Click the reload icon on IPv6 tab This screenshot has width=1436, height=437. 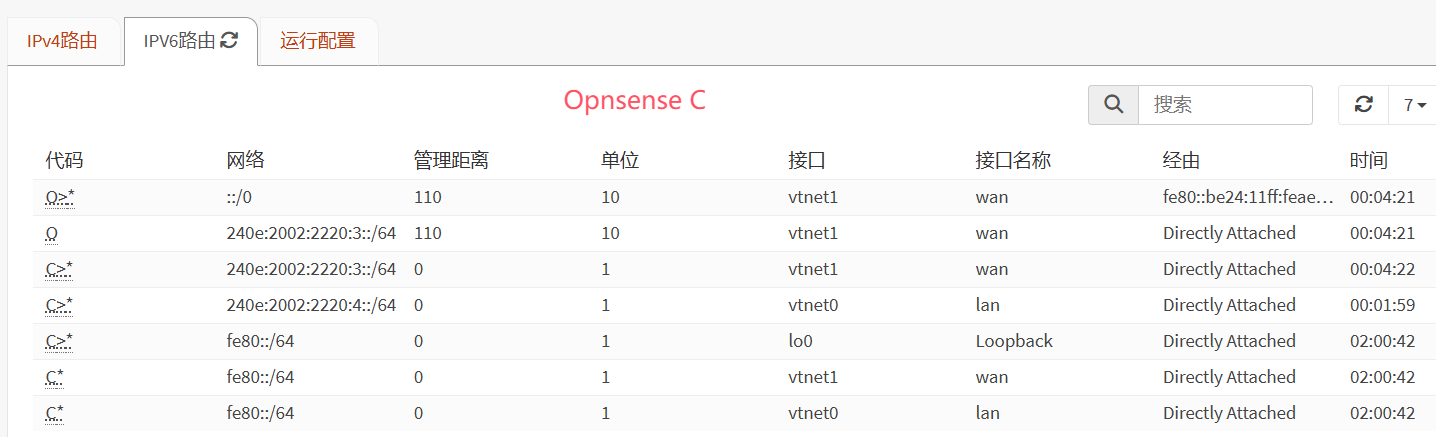coord(230,41)
